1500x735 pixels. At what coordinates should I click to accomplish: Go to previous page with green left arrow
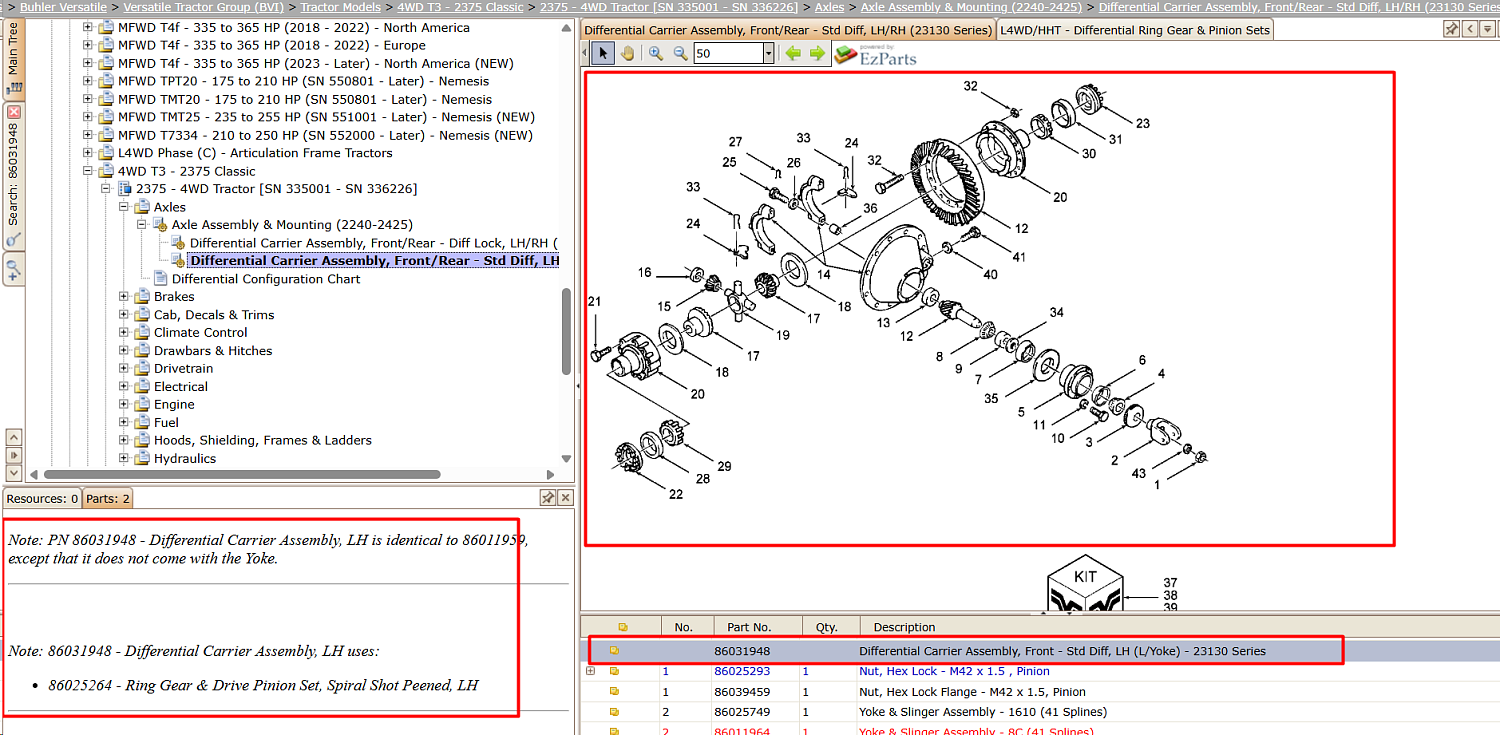[793, 53]
